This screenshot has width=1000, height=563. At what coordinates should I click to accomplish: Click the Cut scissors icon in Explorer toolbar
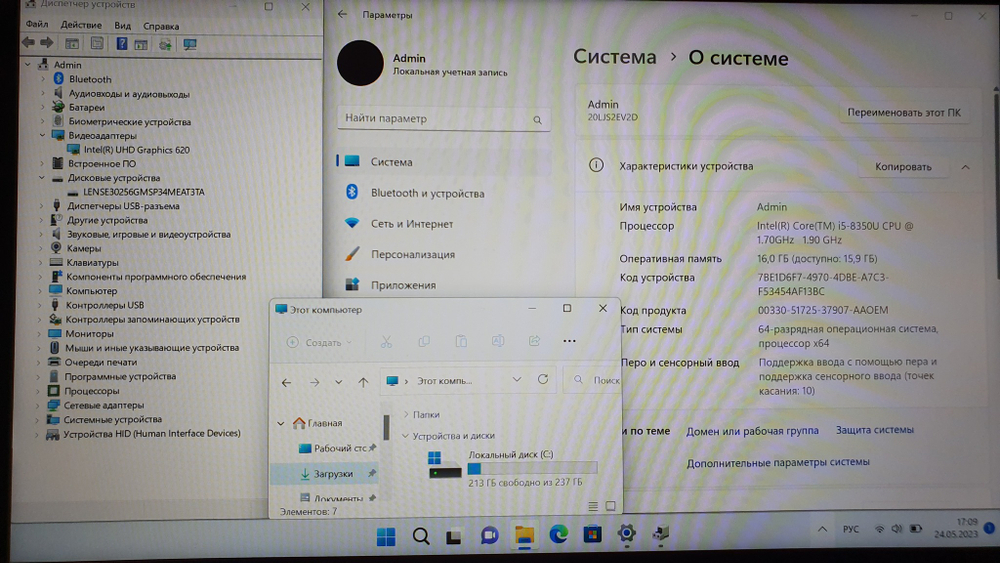[x=386, y=342]
